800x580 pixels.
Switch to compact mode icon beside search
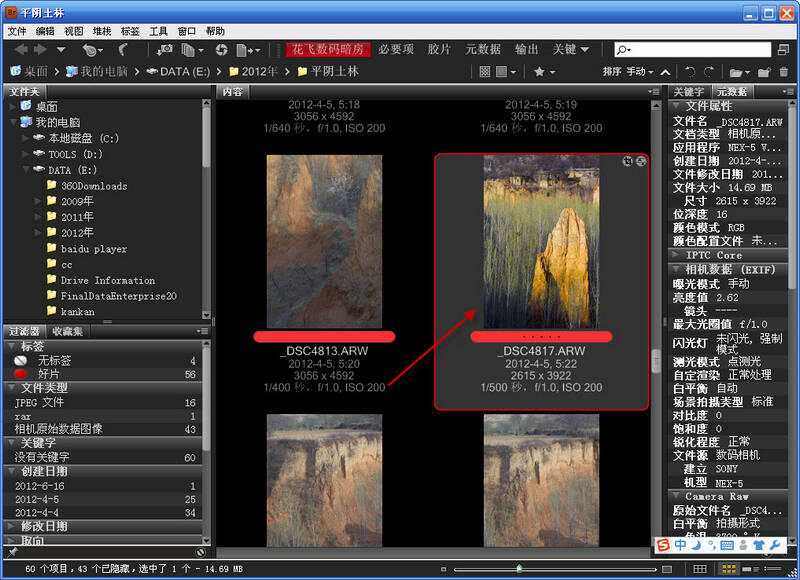click(x=784, y=49)
